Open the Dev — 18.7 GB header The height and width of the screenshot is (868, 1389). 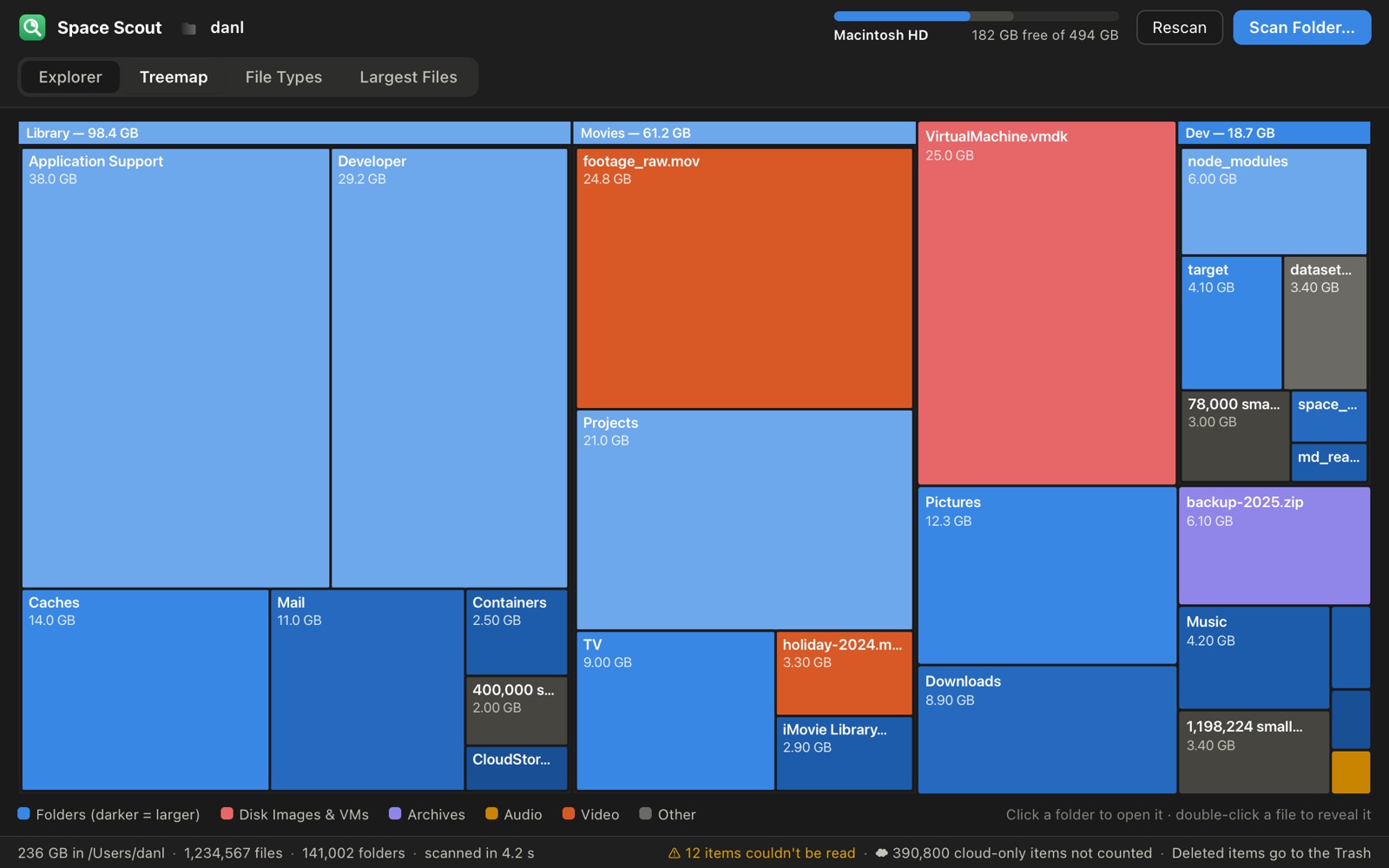point(1274,133)
